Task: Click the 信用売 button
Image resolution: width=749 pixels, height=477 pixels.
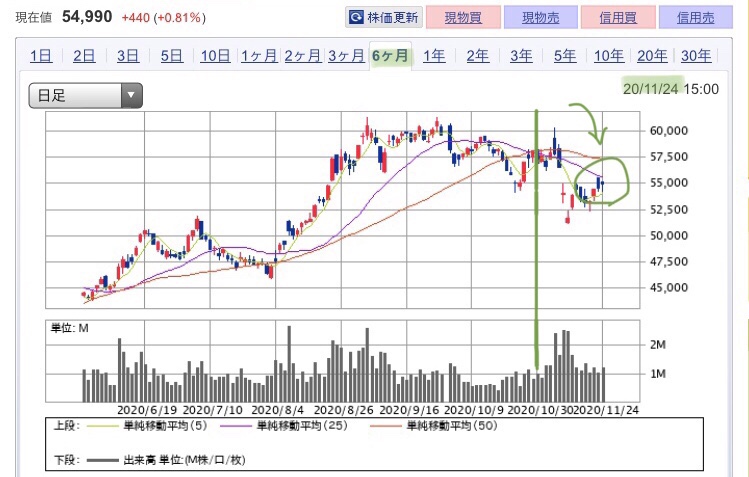Action: click(696, 18)
